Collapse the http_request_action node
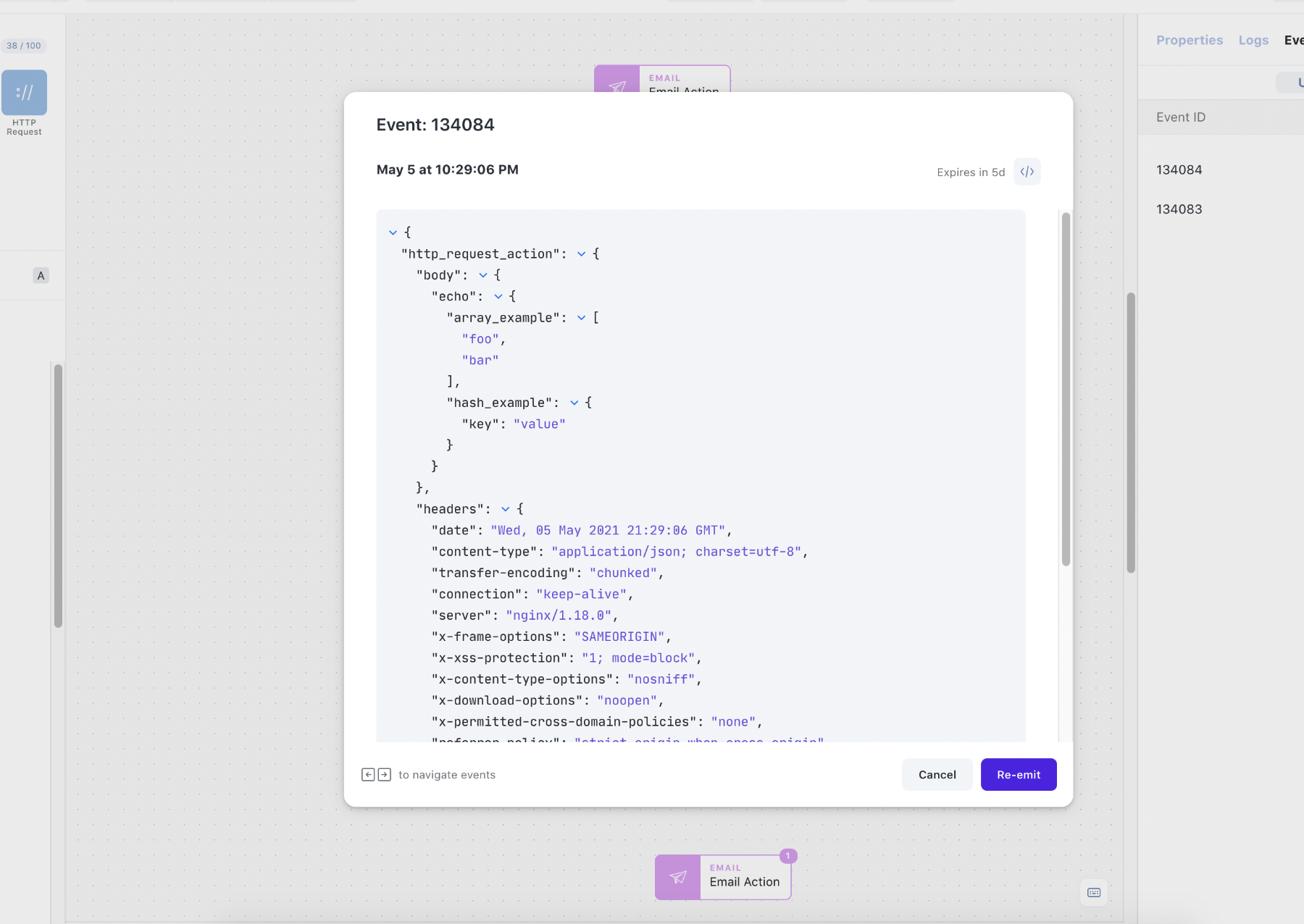Viewport: 1304px width, 924px height. coord(581,254)
